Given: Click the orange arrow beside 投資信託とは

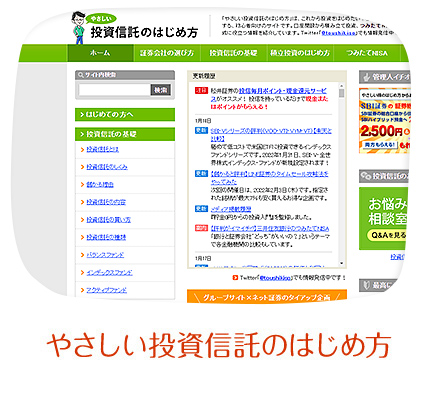Looking at the screenshot, I should [x=82, y=150].
